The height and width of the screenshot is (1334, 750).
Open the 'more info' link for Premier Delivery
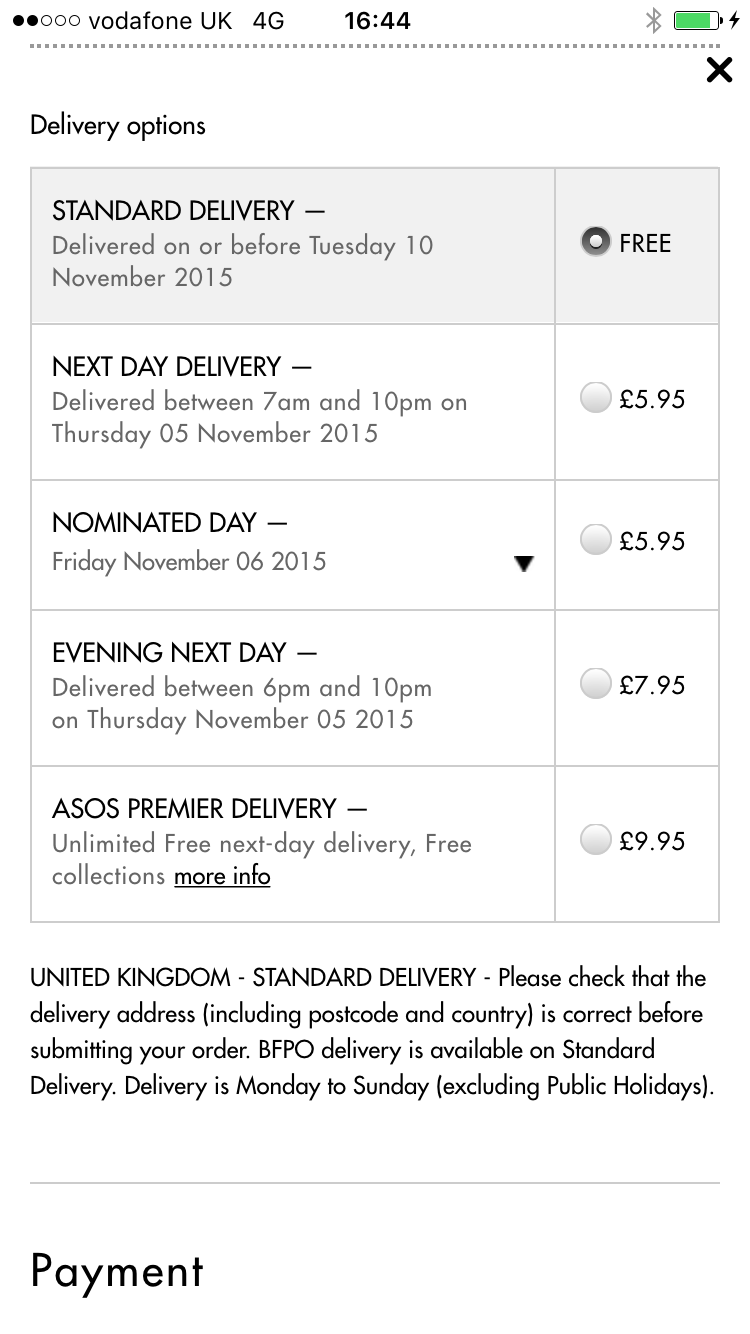[222, 876]
